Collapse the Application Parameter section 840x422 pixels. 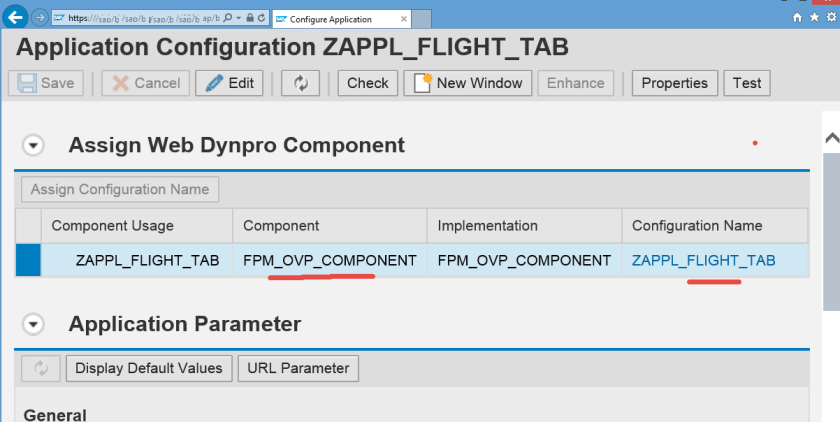pyautogui.click(x=34, y=324)
